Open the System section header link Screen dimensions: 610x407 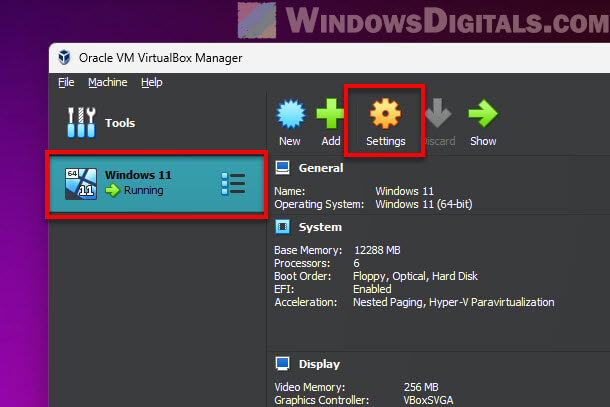tap(320, 227)
